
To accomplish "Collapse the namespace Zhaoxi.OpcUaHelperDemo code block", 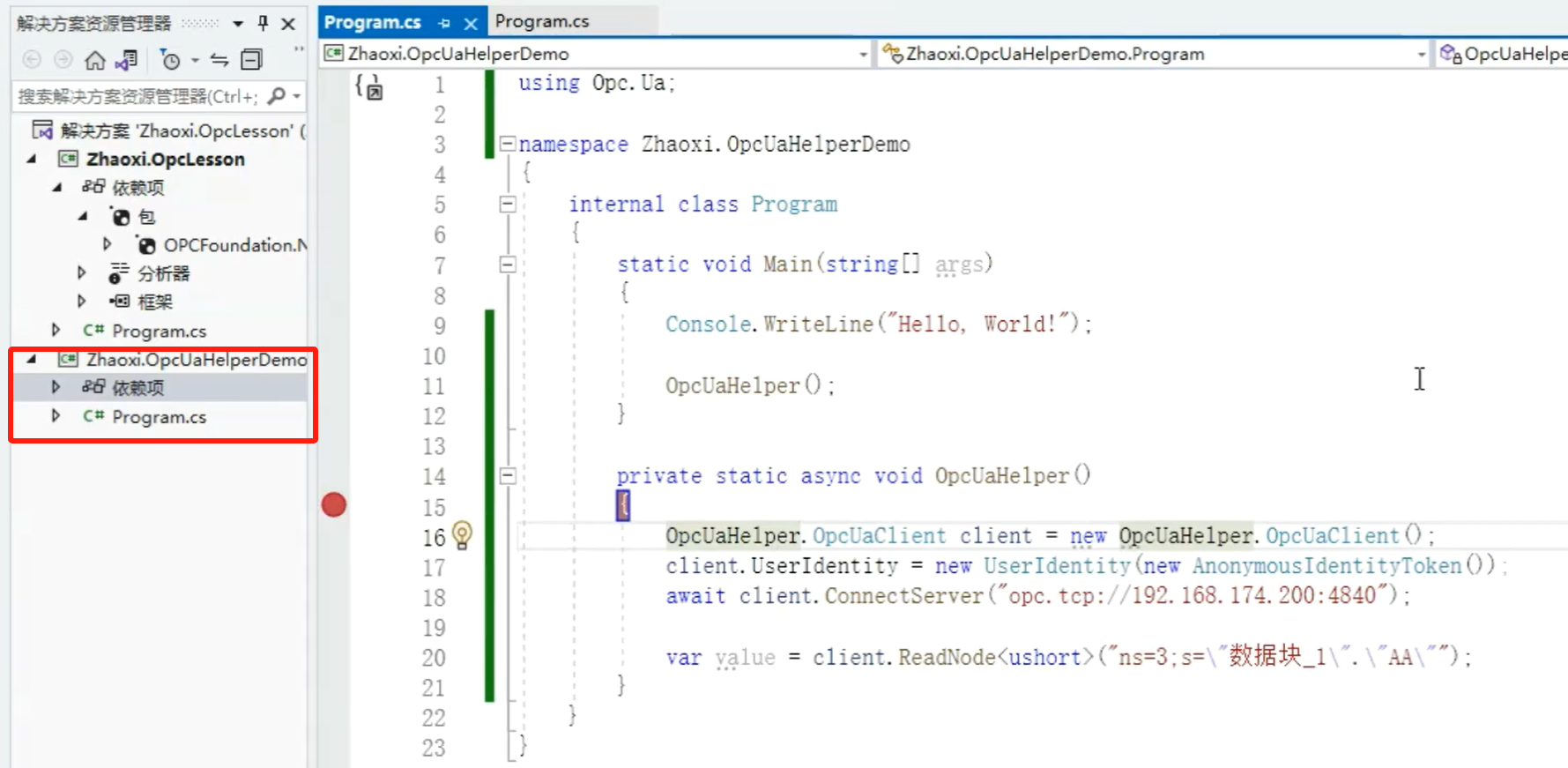I will [508, 144].
